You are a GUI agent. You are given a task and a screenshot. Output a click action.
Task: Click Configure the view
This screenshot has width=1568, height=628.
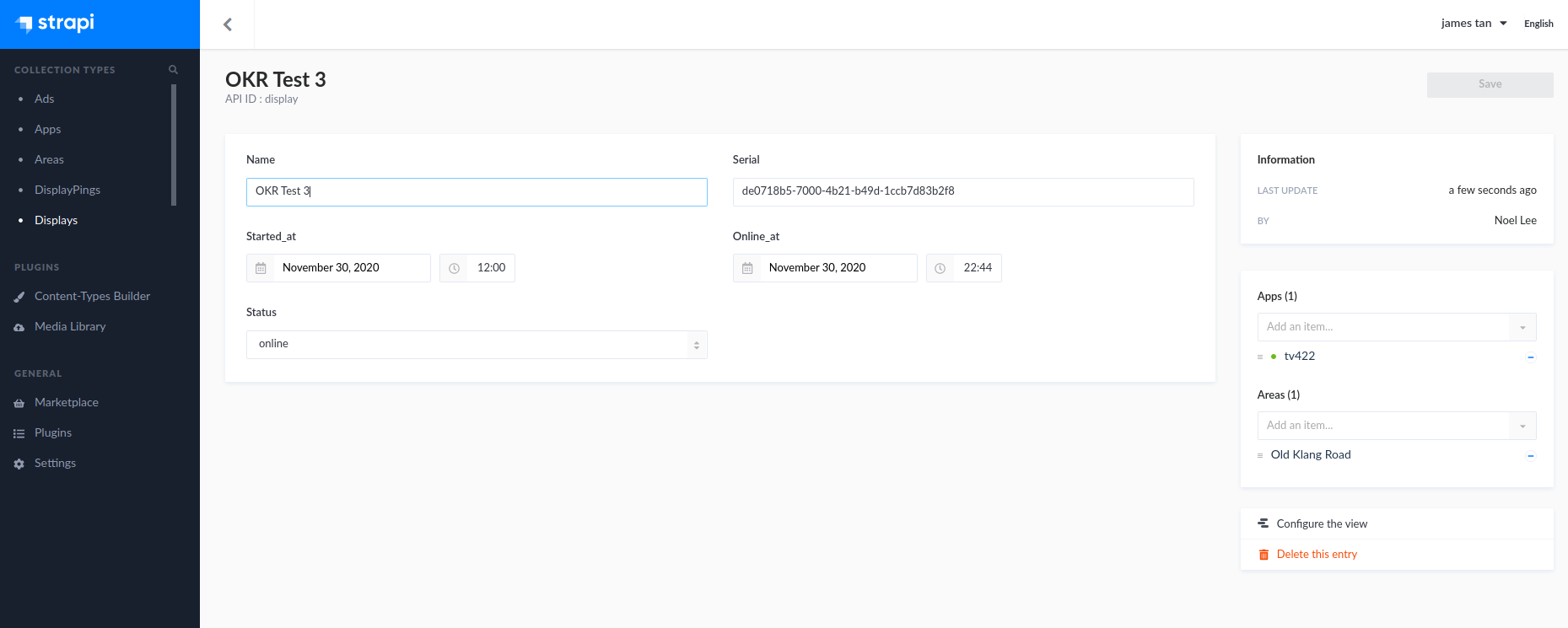pos(1321,524)
